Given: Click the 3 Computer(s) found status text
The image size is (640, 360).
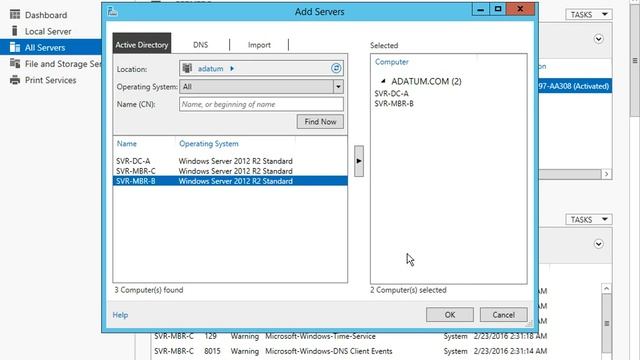Looking at the screenshot, I should (x=149, y=290).
